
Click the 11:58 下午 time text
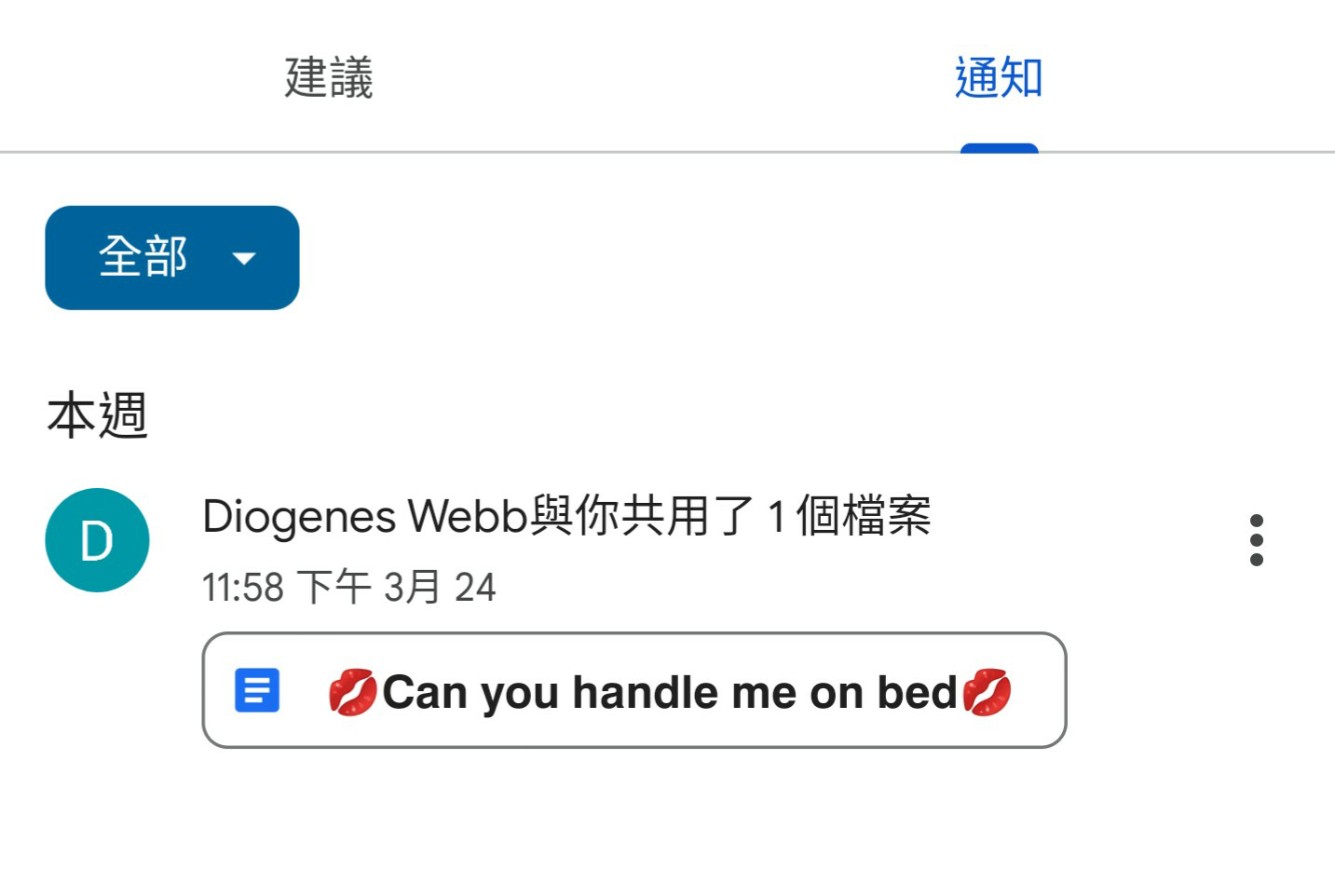(x=287, y=588)
